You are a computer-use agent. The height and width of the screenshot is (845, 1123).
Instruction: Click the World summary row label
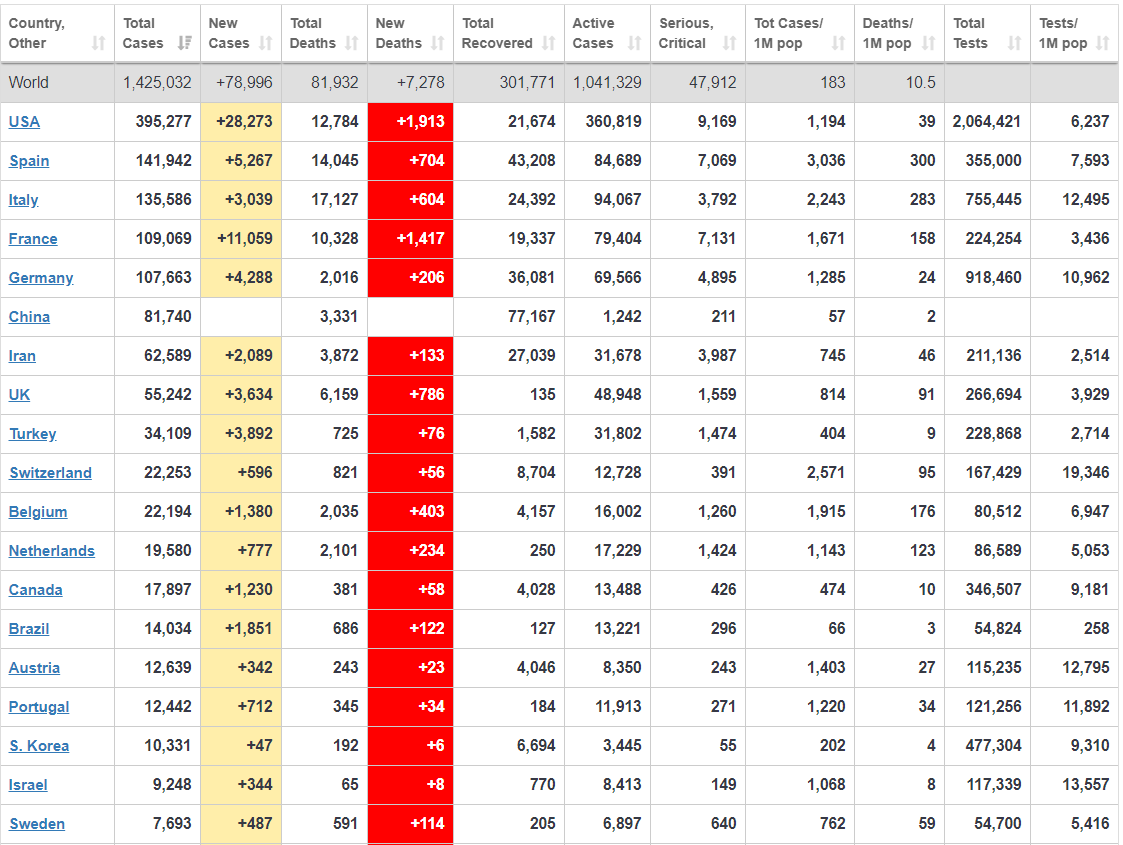[28, 83]
